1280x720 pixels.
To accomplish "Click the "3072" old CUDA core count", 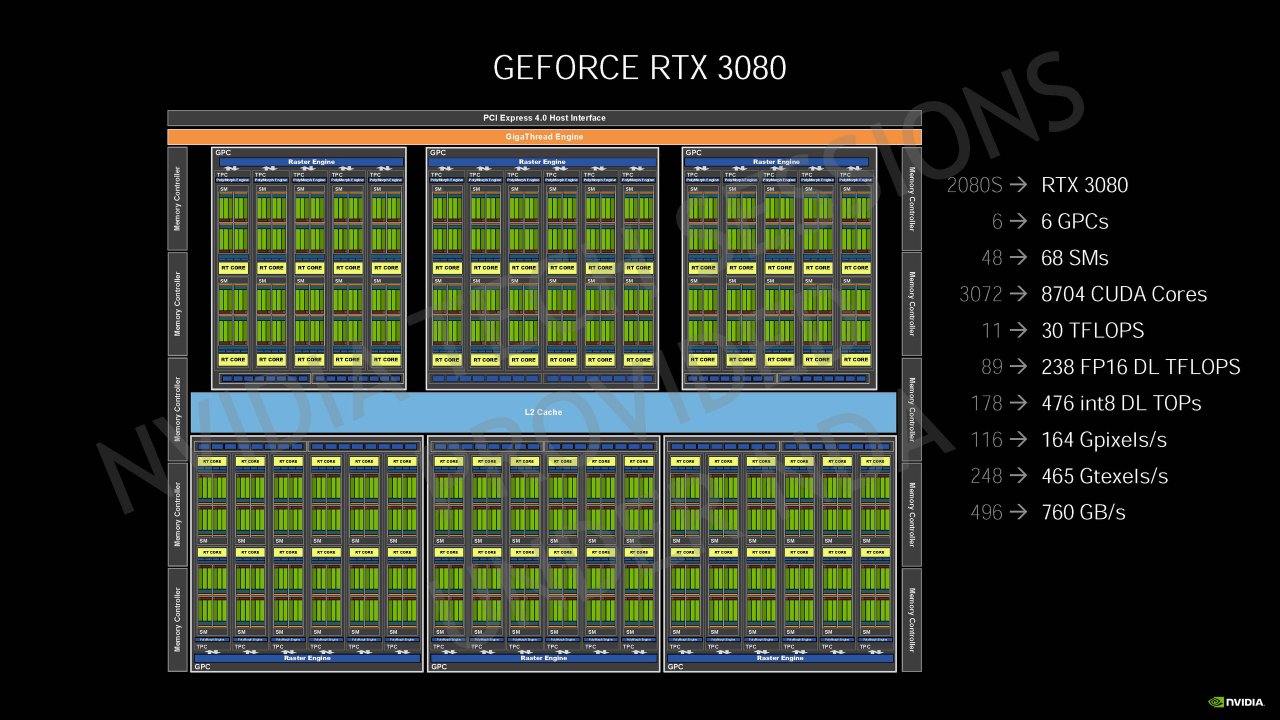I will tap(980, 294).
